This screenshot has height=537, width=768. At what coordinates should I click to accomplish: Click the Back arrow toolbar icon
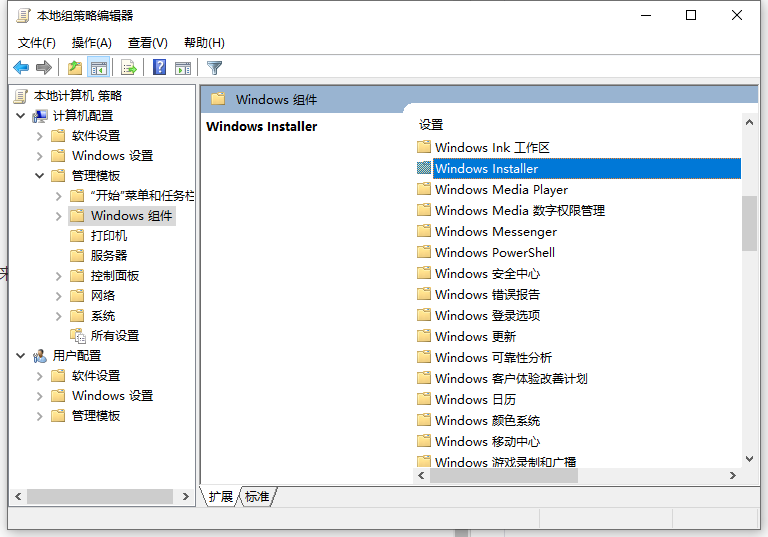[x=21, y=68]
